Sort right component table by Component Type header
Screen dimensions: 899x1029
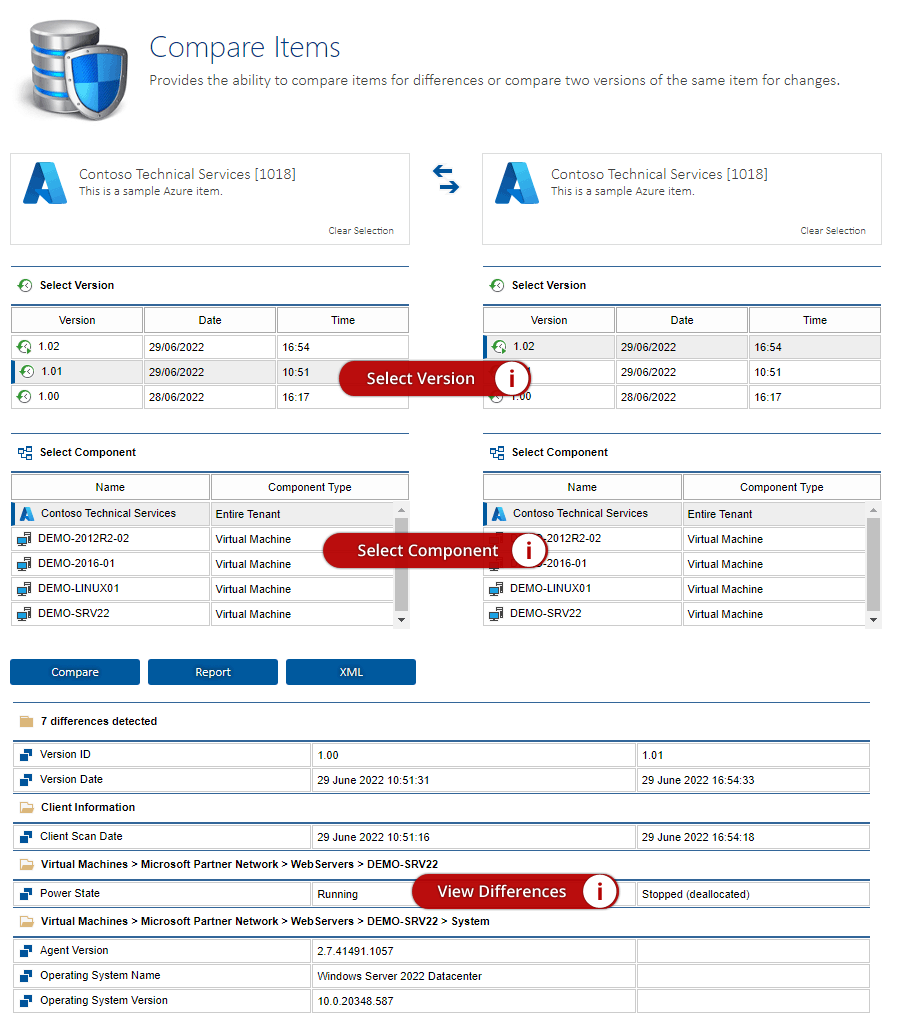[782, 488]
